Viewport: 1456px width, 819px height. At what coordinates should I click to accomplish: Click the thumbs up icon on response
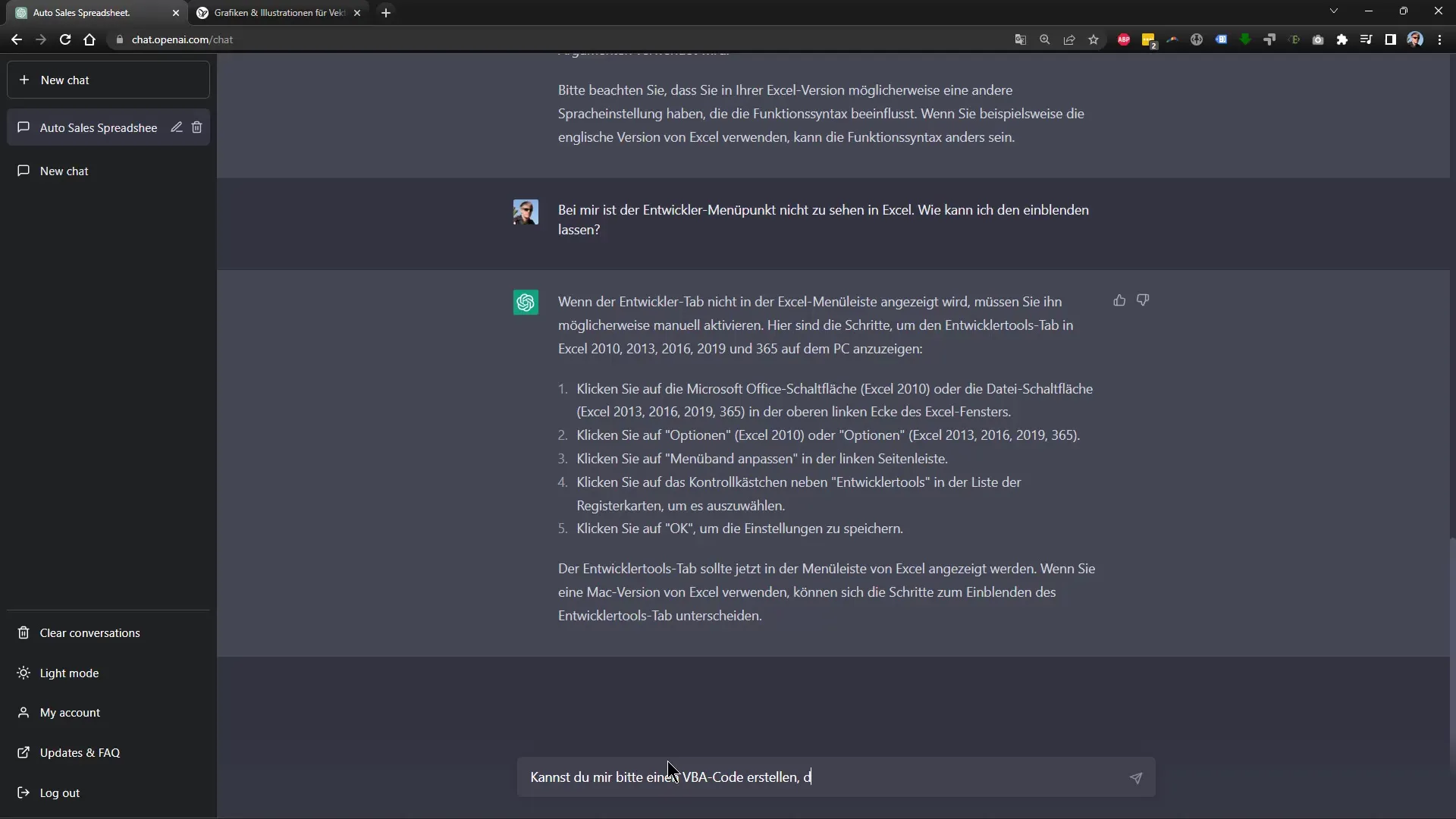pos(1119,299)
